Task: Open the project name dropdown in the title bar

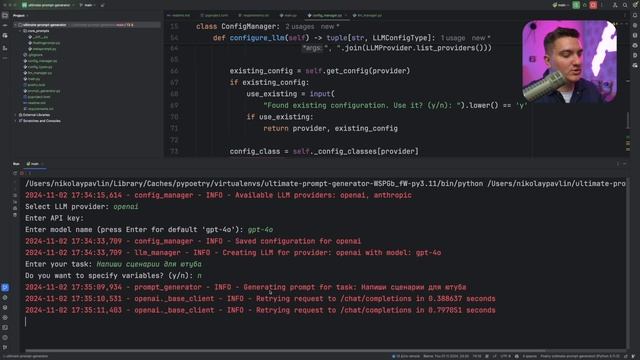Action: pyautogui.click(x=49, y=5)
